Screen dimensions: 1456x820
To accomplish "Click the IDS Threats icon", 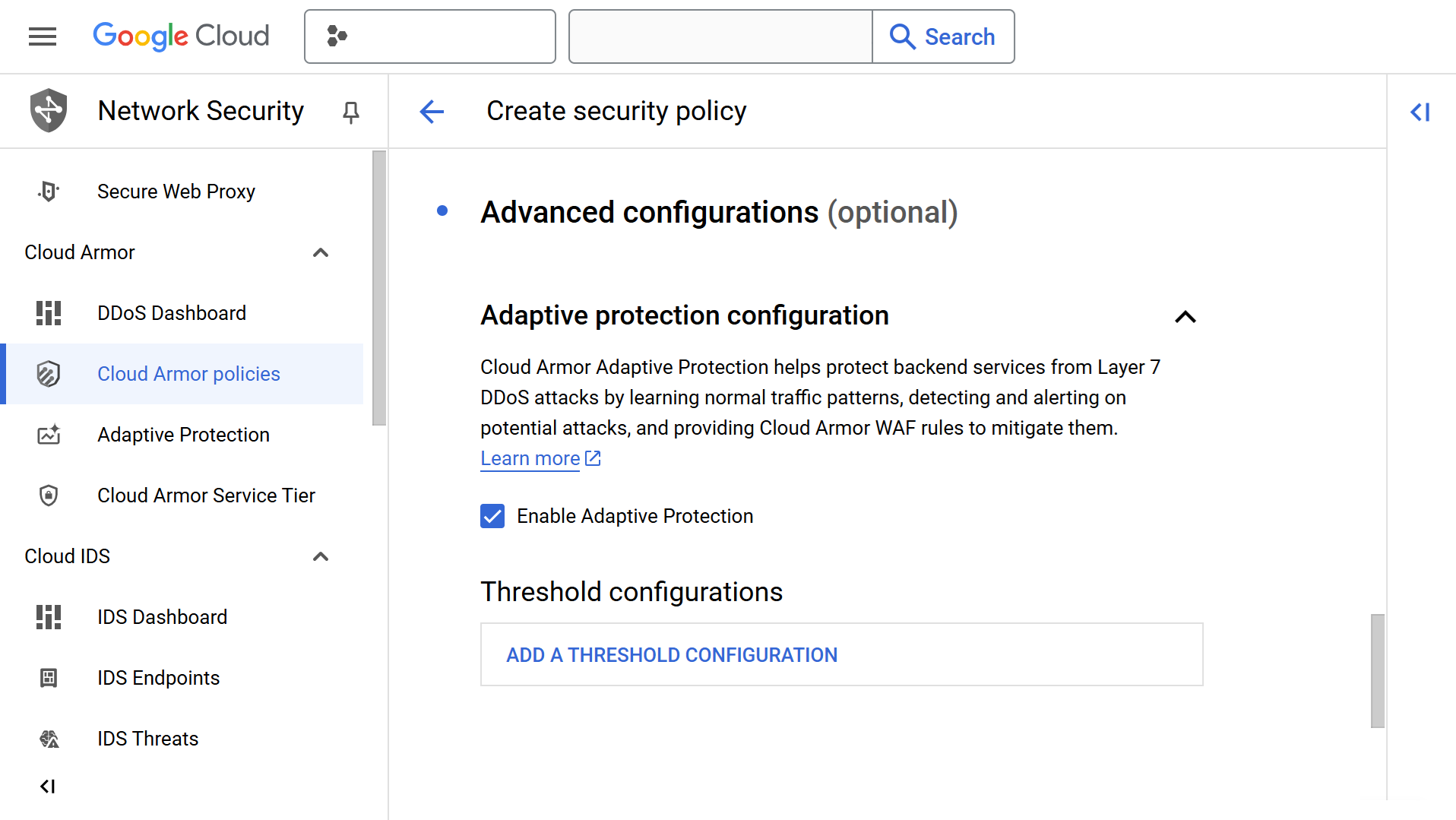I will 49,739.
